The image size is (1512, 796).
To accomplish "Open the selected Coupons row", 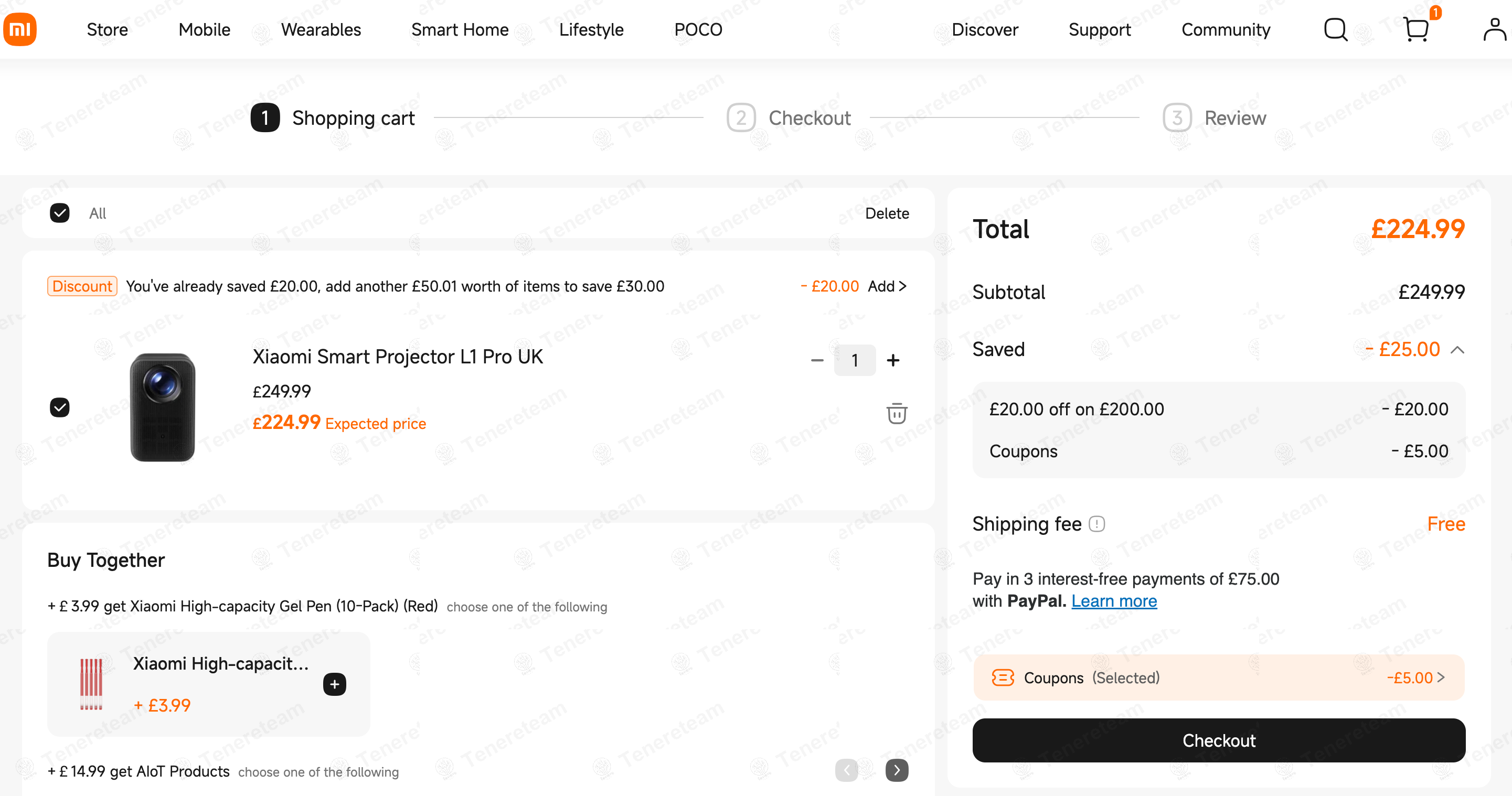I will 1219,677.
